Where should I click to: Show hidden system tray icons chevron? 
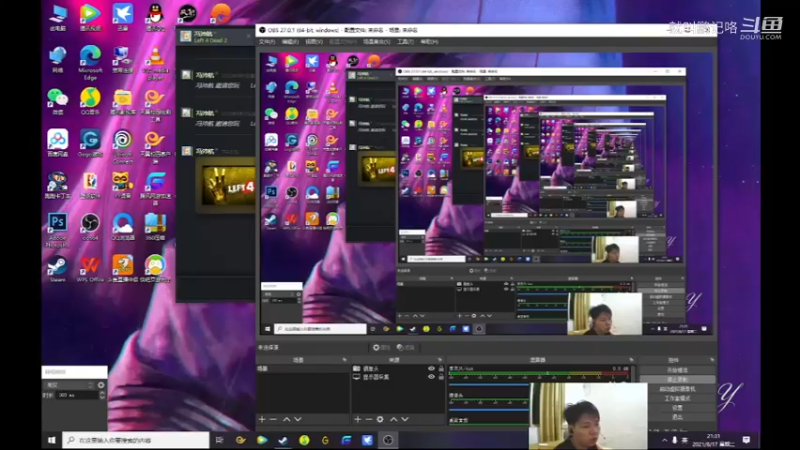(664, 440)
